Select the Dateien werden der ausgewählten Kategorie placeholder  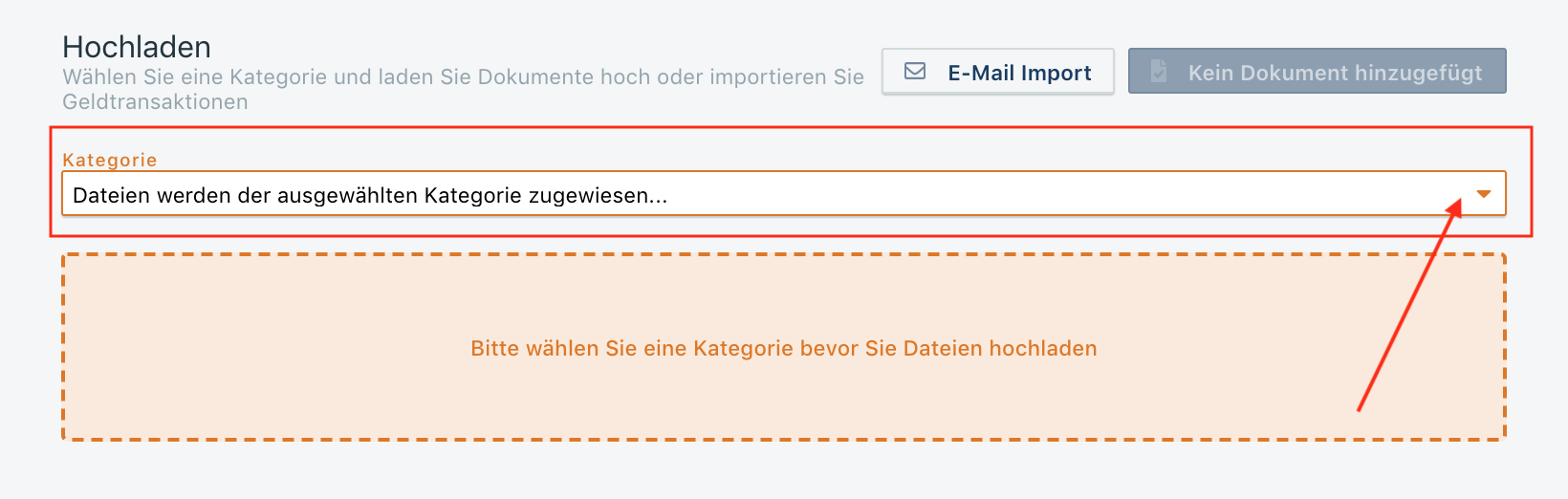(x=369, y=196)
